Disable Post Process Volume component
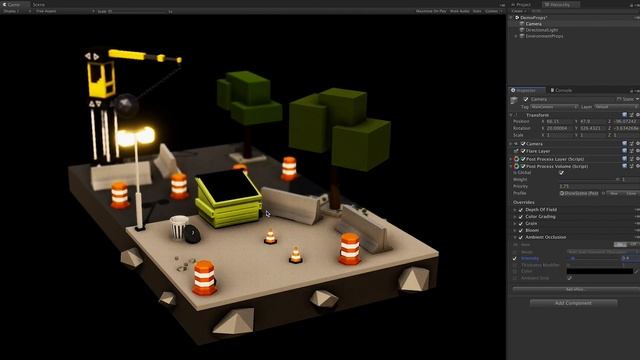This screenshot has height=360, width=640. click(x=523, y=166)
